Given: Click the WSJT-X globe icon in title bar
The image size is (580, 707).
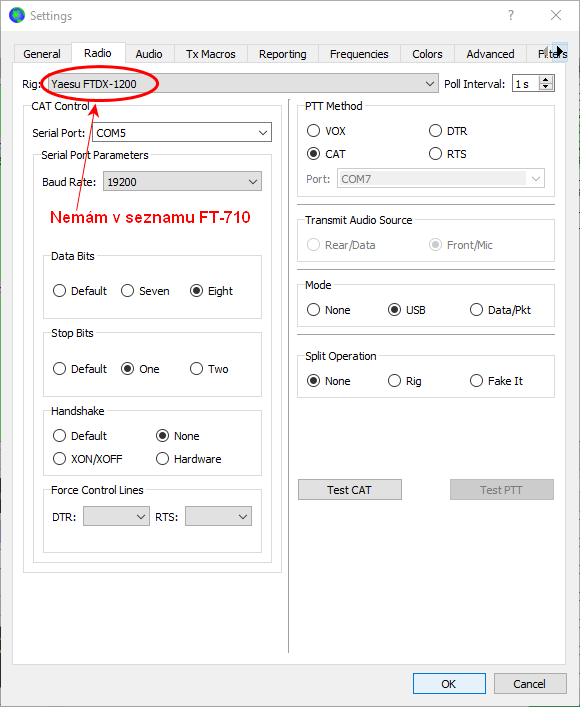Looking at the screenshot, I should click(x=17, y=15).
